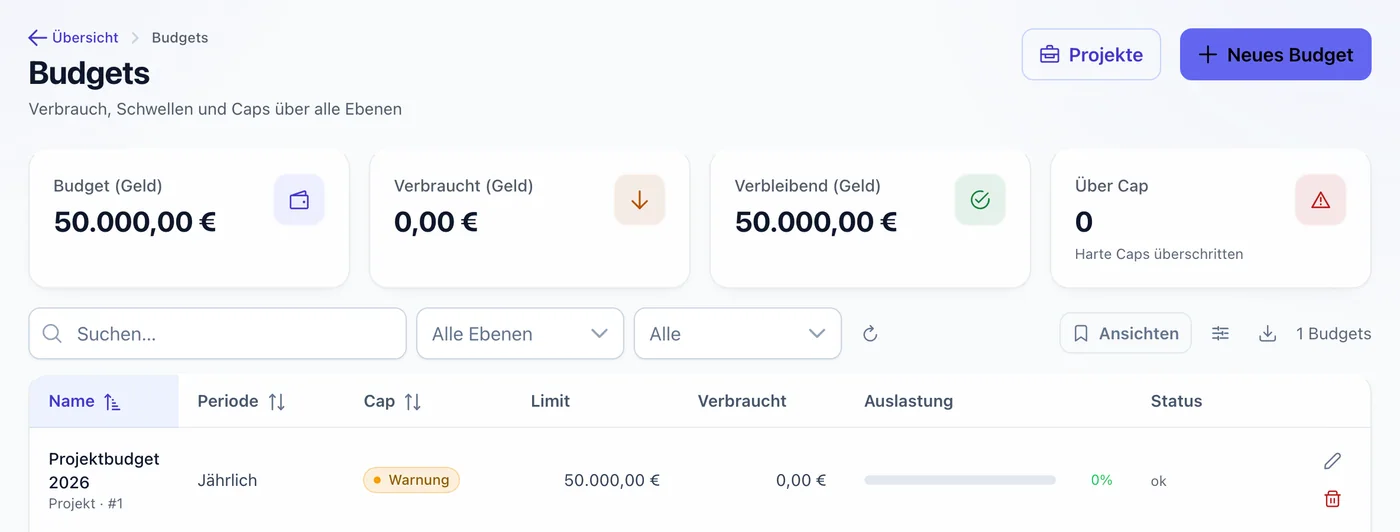Open the Alle Ebenen dropdown

click(520, 334)
